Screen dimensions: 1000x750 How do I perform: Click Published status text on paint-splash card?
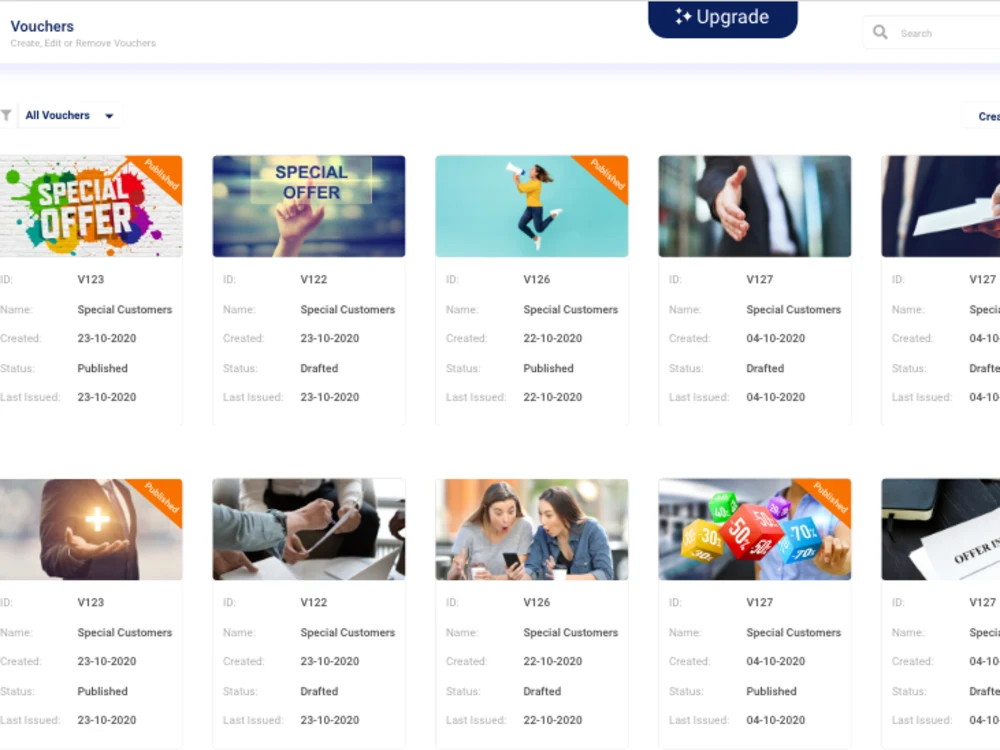(x=103, y=368)
